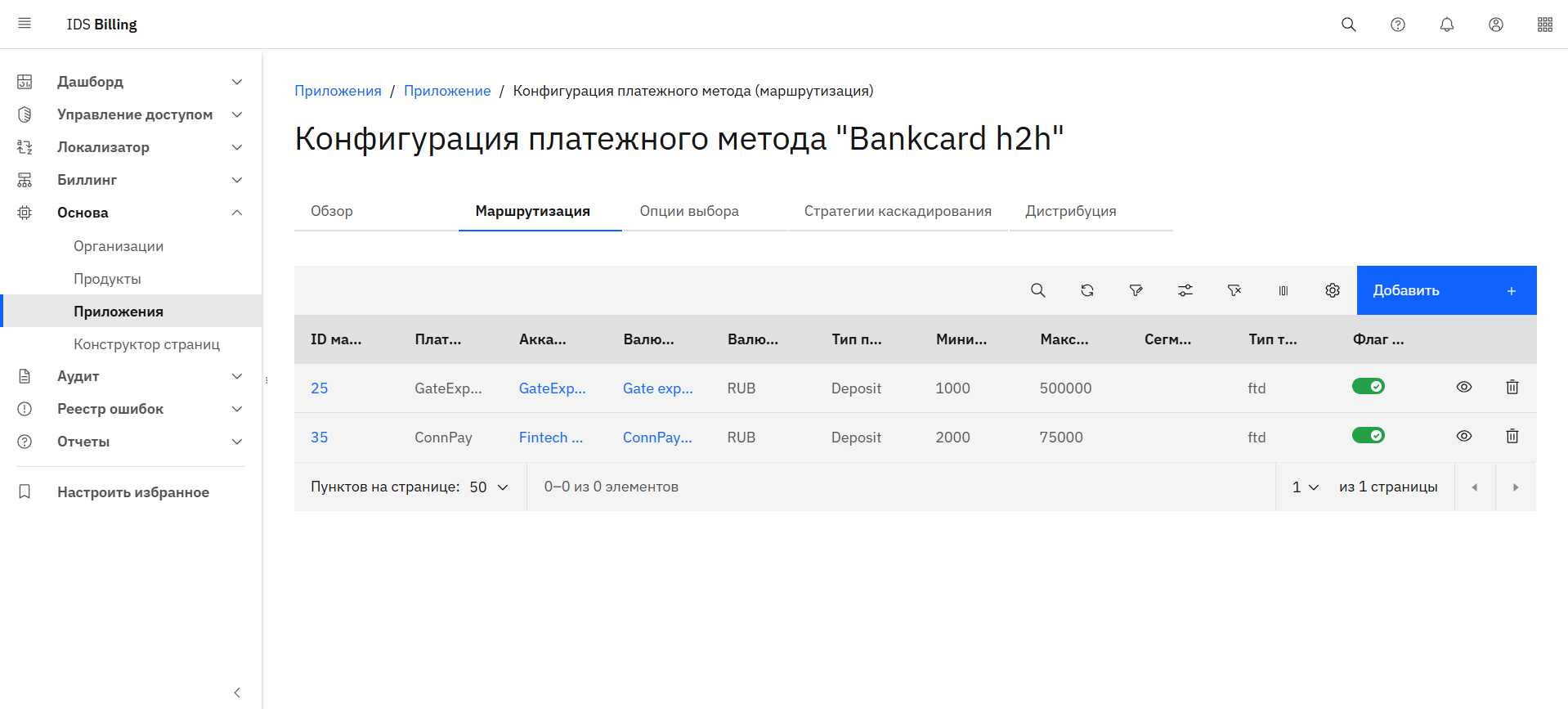Switch to the Обзор tab
The height and width of the screenshot is (709, 1568).
pyautogui.click(x=332, y=211)
